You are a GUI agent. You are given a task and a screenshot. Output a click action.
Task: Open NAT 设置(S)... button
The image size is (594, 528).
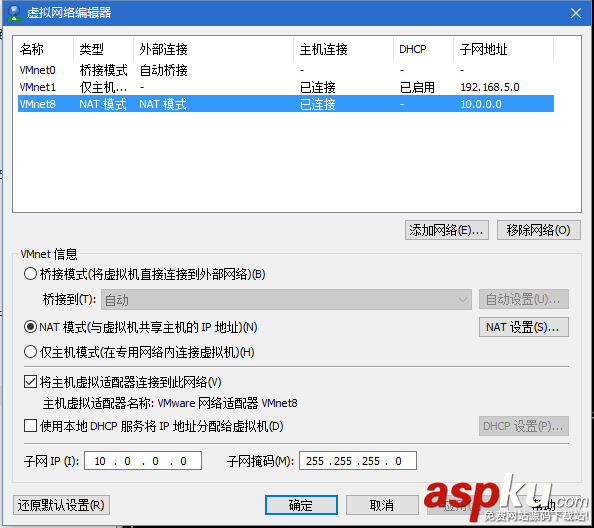click(524, 327)
